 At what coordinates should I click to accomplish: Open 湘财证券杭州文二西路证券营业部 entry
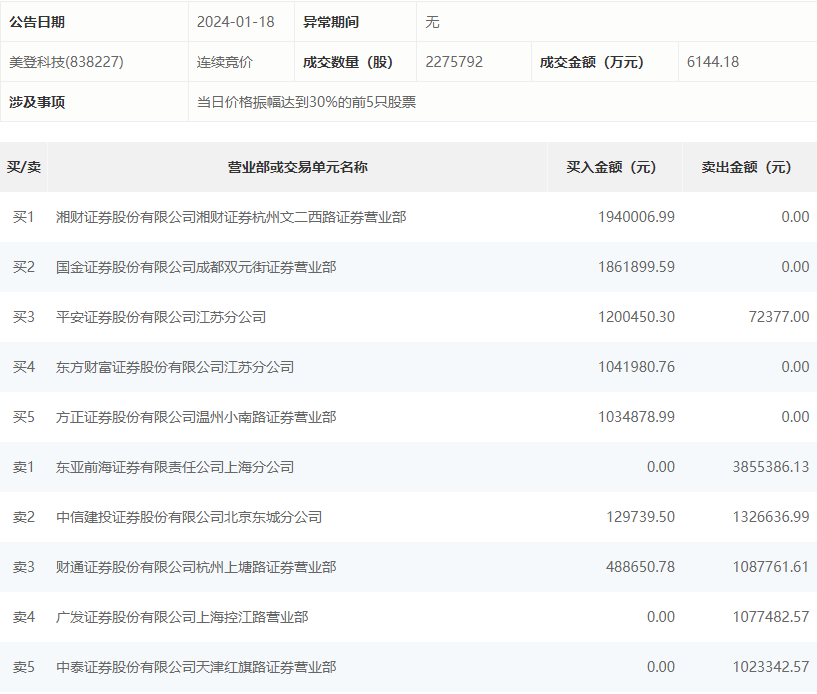tap(231, 217)
